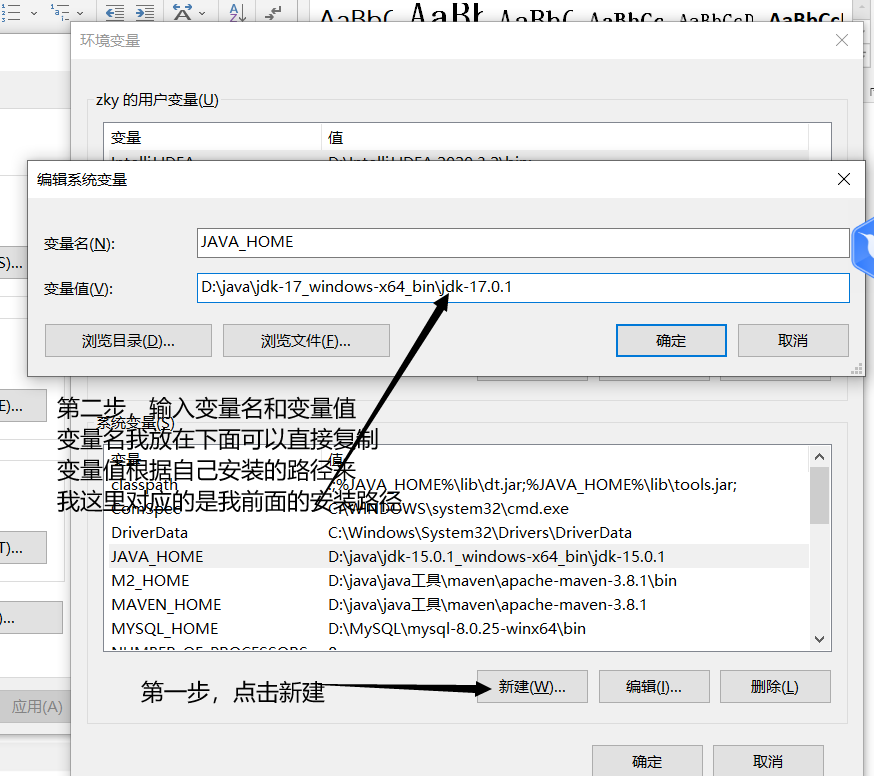Click the decrease indent icon

[x=115, y=12]
